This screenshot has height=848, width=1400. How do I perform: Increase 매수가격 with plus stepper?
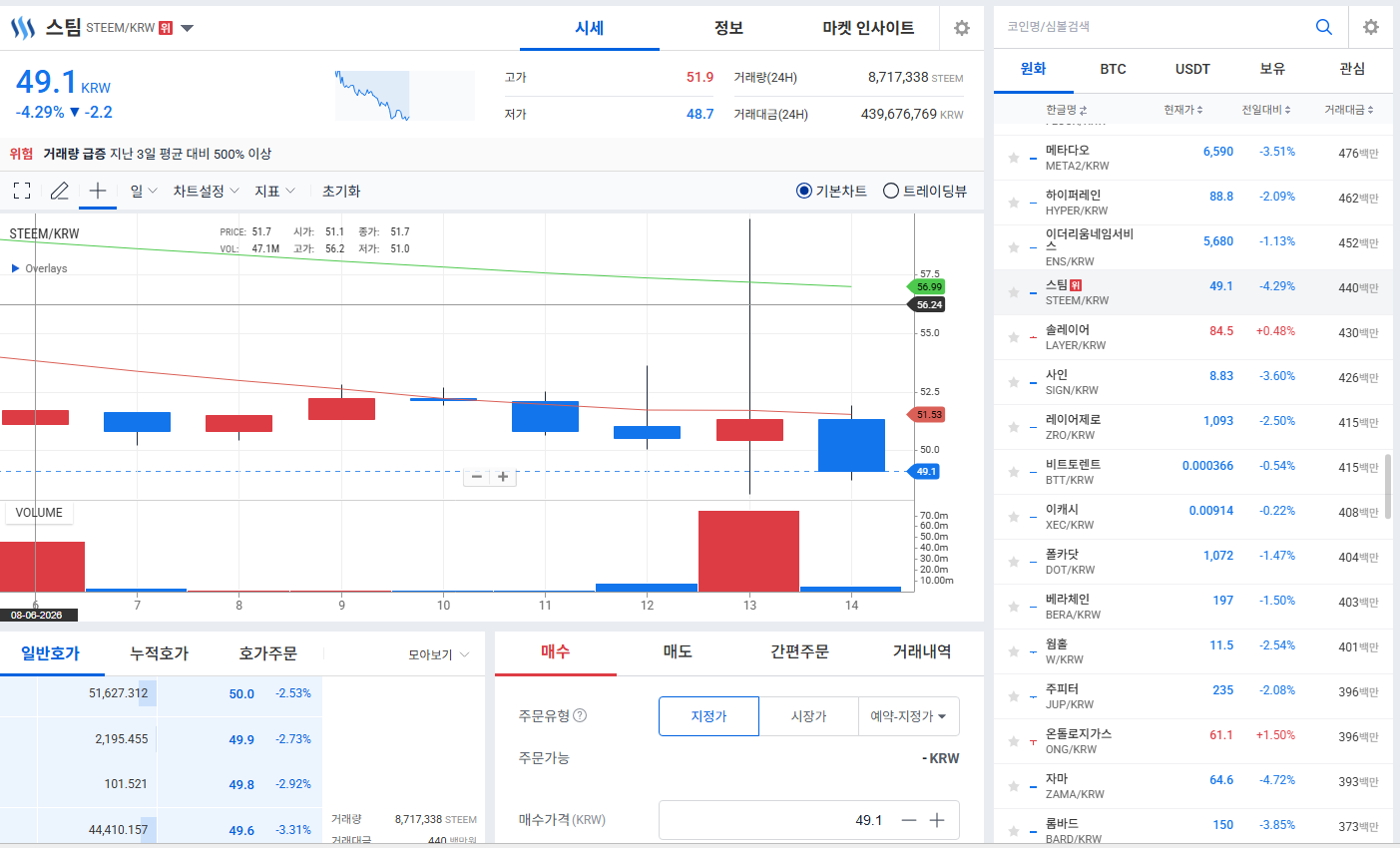(937, 820)
